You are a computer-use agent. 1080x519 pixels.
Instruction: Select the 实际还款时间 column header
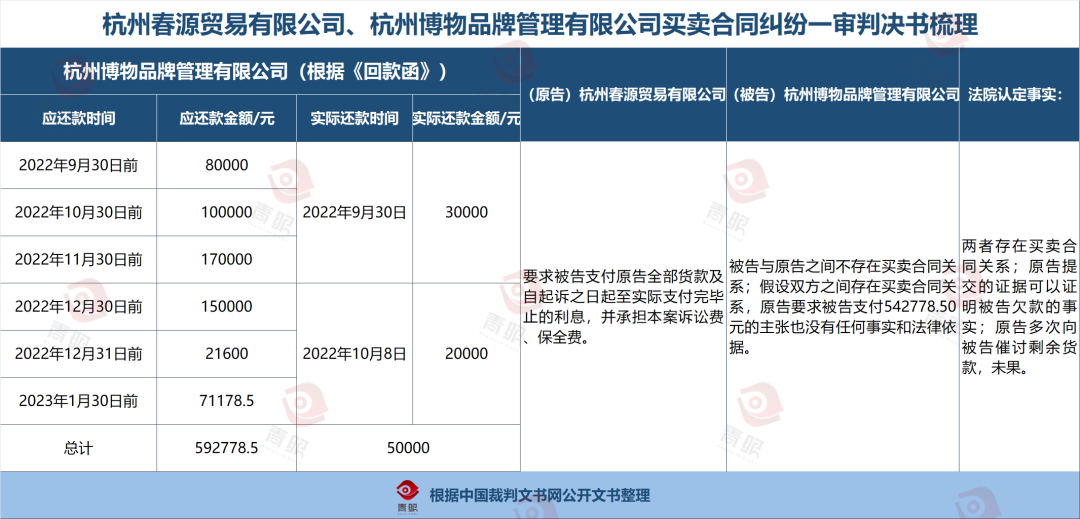pos(354,118)
